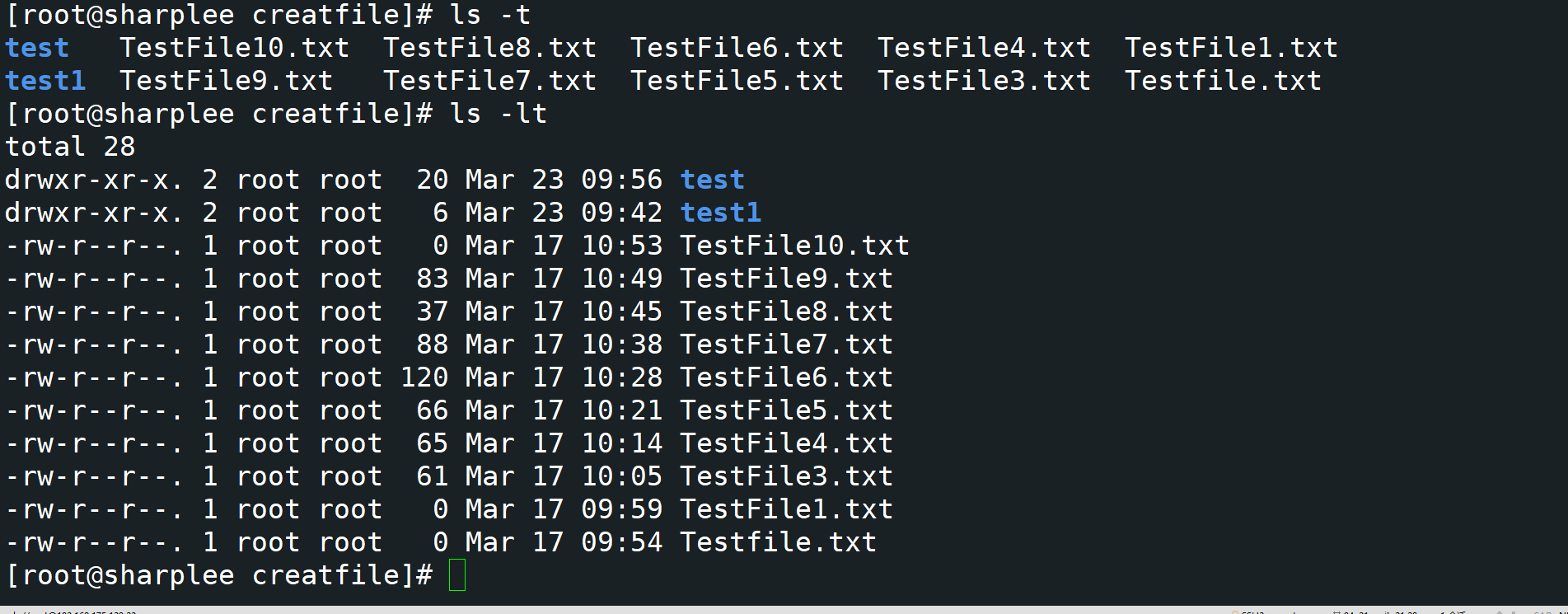Click TestFile10.txt in the long listing
1568x614 pixels.
click(794, 246)
